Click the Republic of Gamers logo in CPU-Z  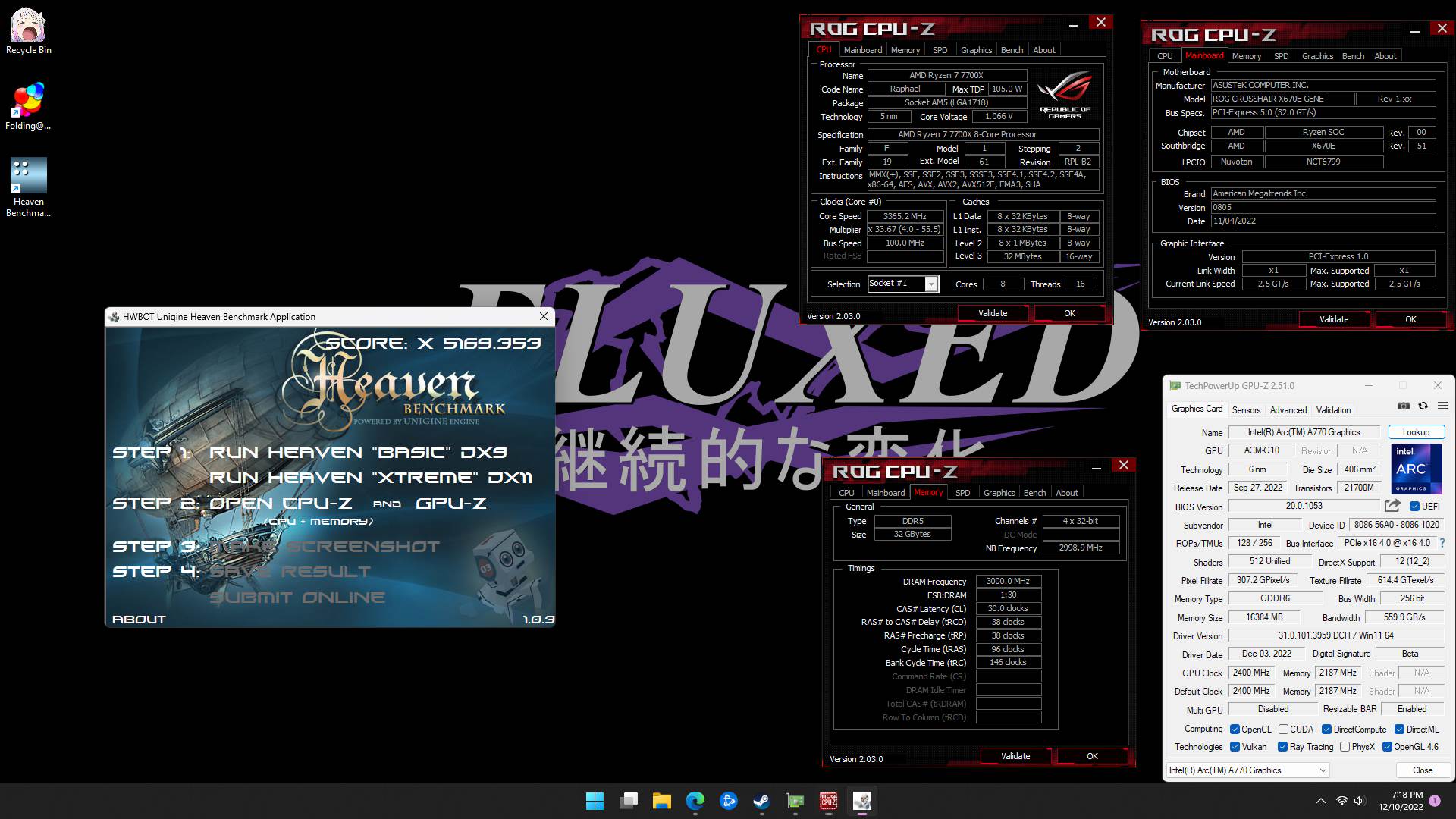click(1065, 95)
